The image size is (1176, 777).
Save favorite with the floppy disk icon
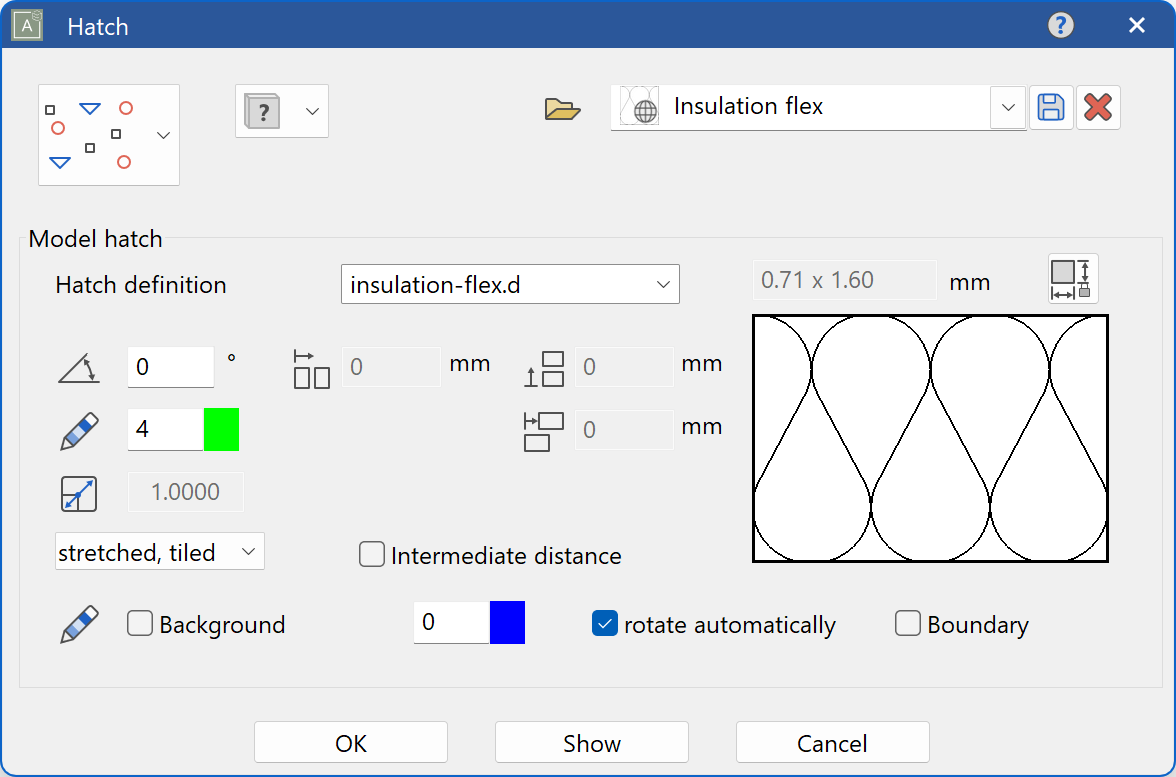click(1051, 108)
